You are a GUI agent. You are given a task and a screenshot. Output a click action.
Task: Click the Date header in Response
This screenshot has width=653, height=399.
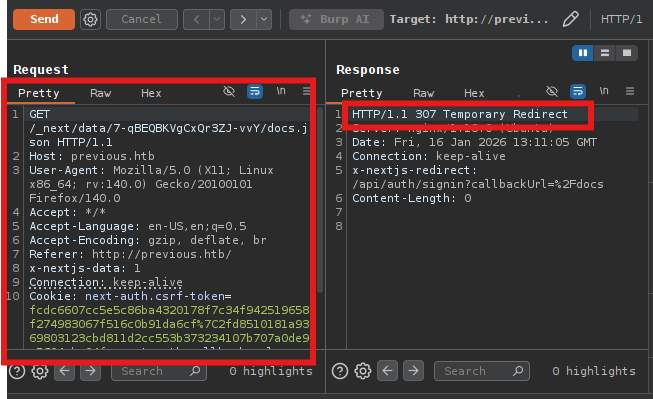pyautogui.click(x=474, y=142)
